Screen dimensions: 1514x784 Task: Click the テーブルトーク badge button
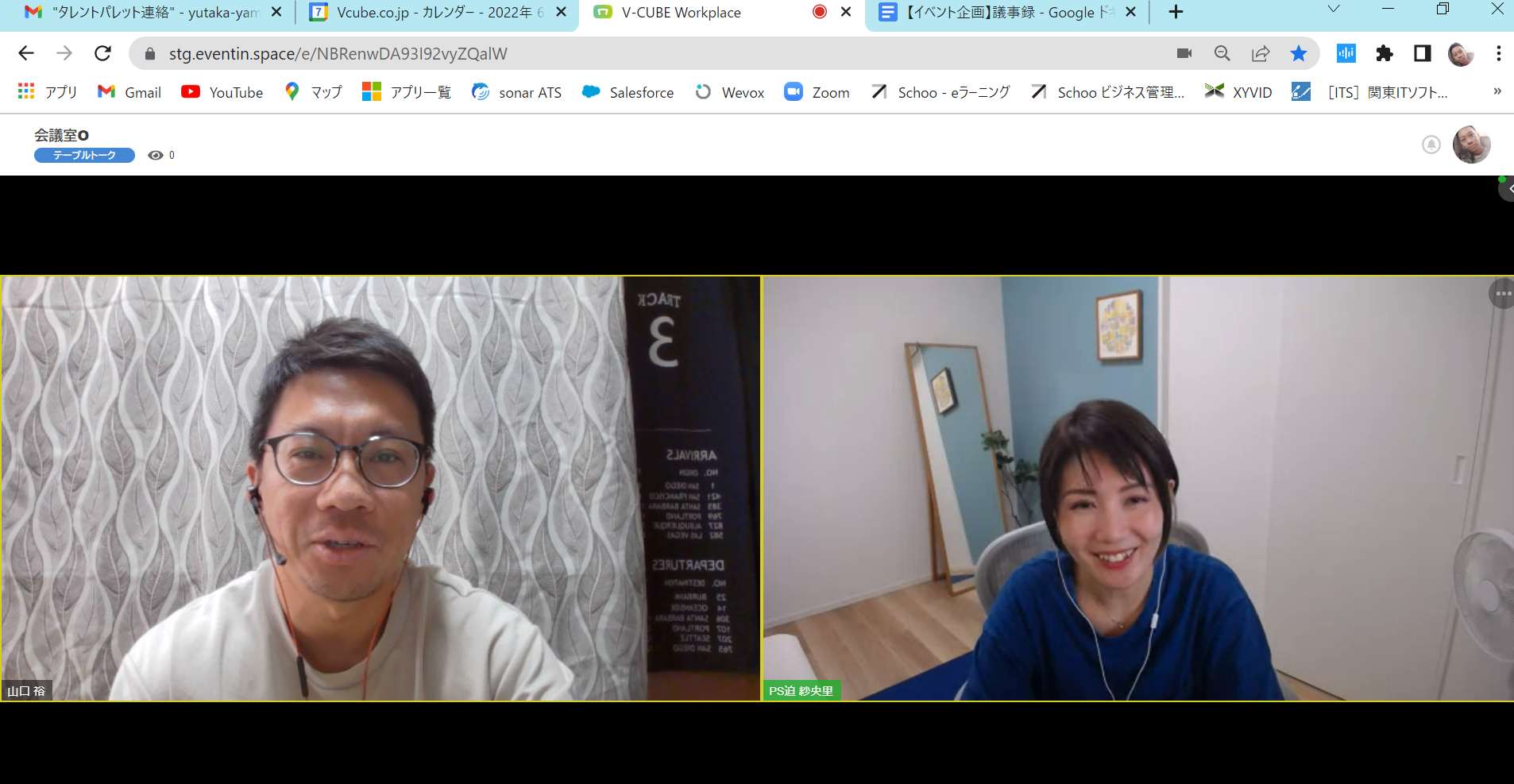tap(84, 155)
